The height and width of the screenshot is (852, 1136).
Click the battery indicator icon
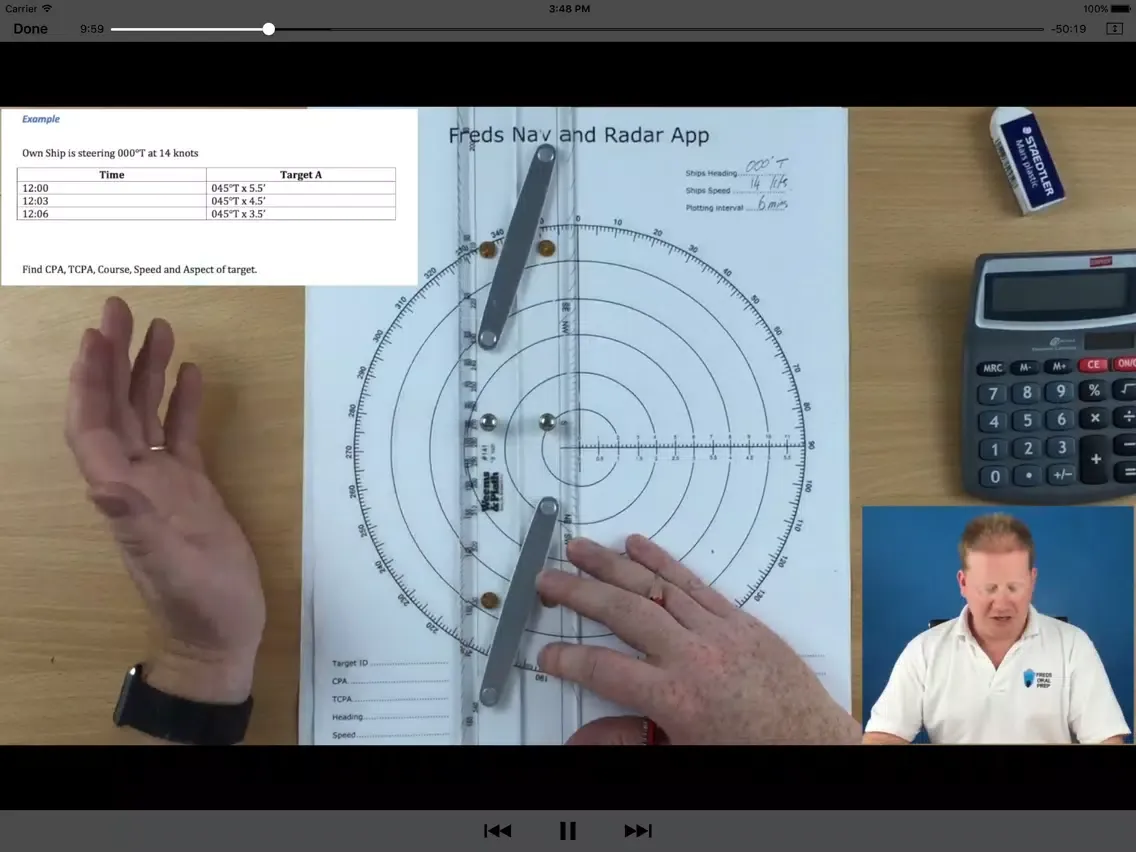point(1121,9)
